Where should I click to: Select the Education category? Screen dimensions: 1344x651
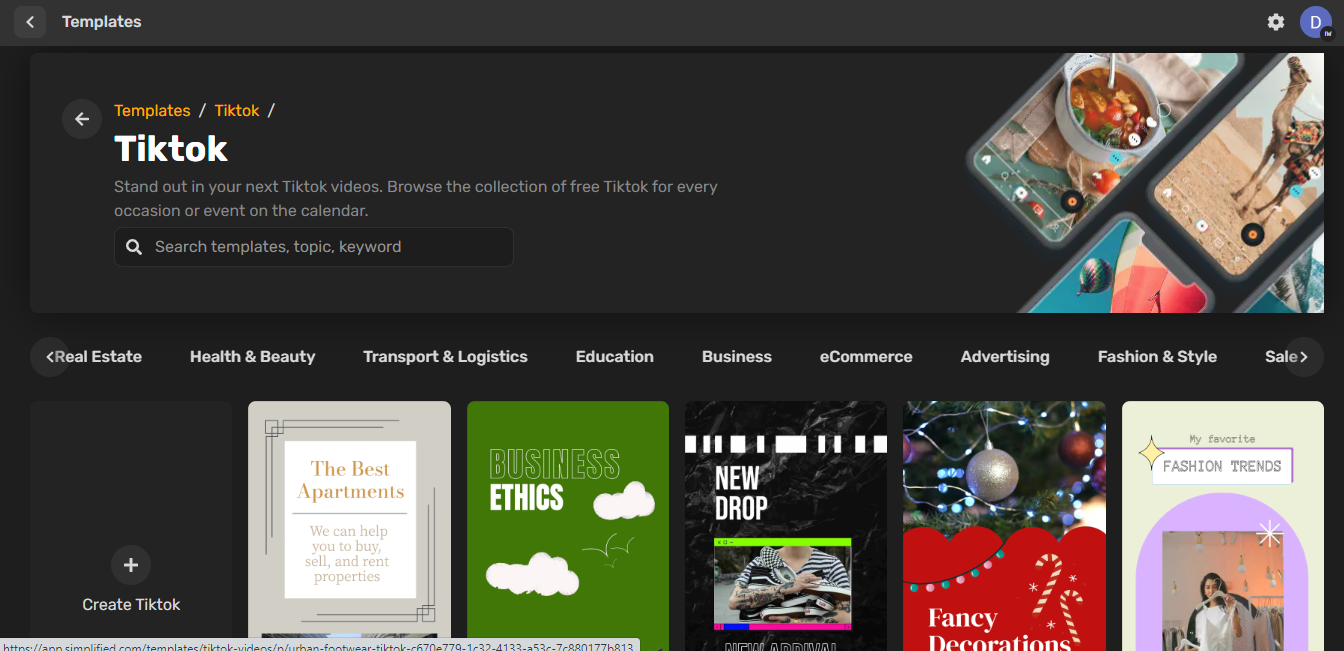(x=615, y=357)
